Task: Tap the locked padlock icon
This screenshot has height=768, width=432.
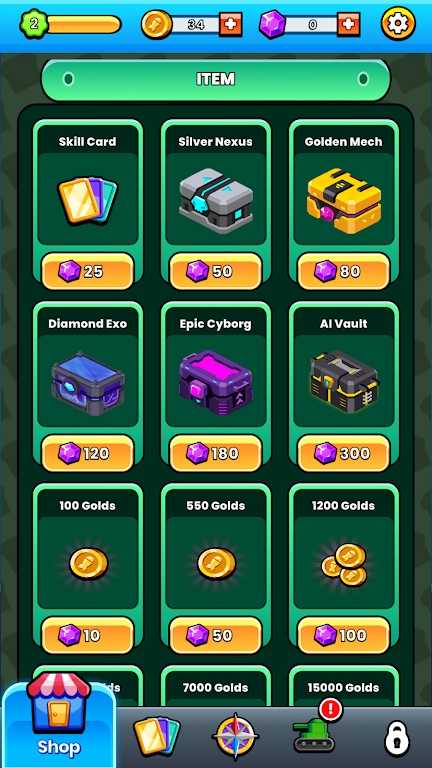Action: (396, 737)
